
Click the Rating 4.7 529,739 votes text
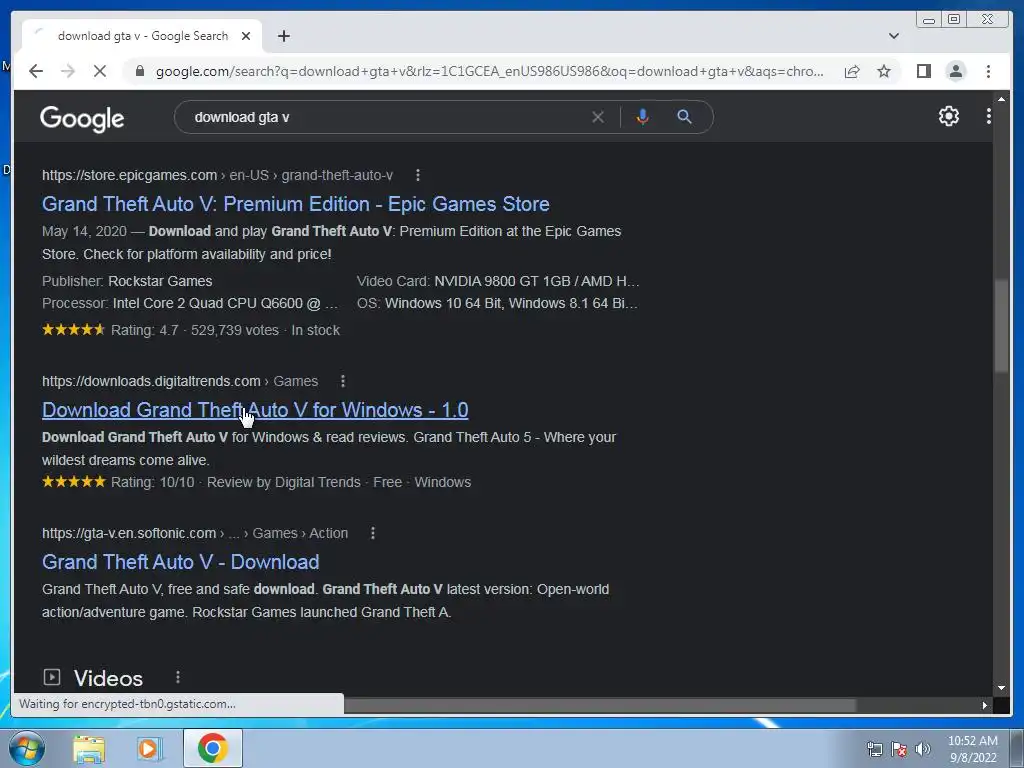[195, 330]
